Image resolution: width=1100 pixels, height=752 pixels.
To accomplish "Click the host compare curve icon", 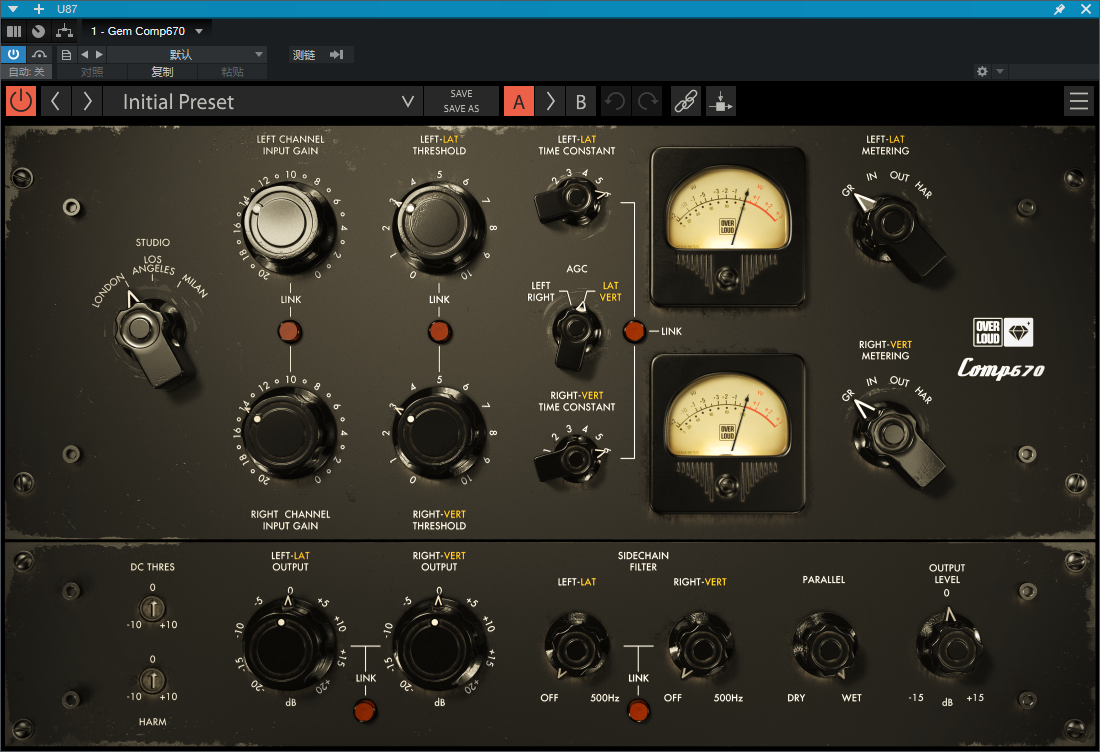I will click(39, 54).
